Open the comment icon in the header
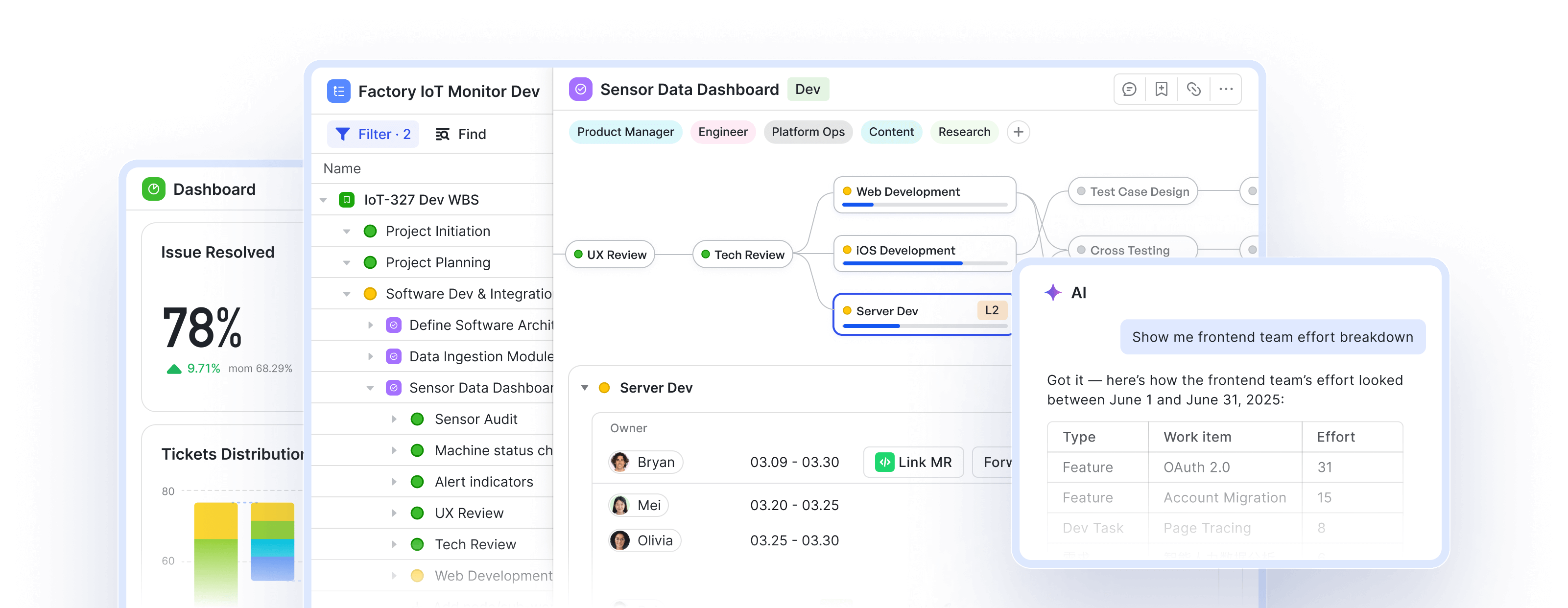1568x608 pixels. click(x=1129, y=90)
